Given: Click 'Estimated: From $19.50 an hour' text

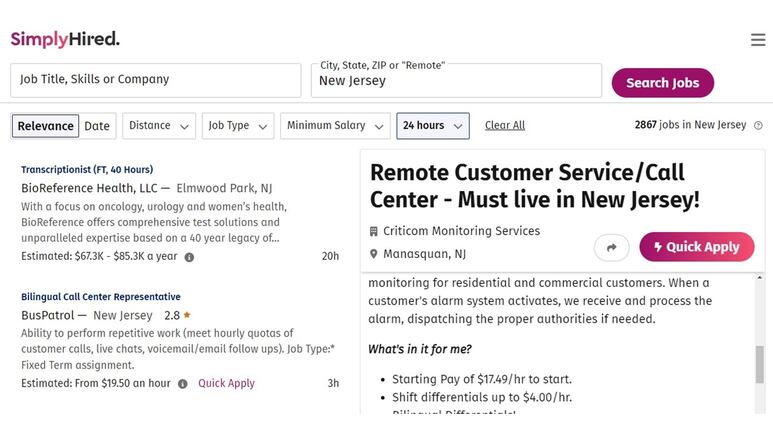Looking at the screenshot, I should coord(96,383).
